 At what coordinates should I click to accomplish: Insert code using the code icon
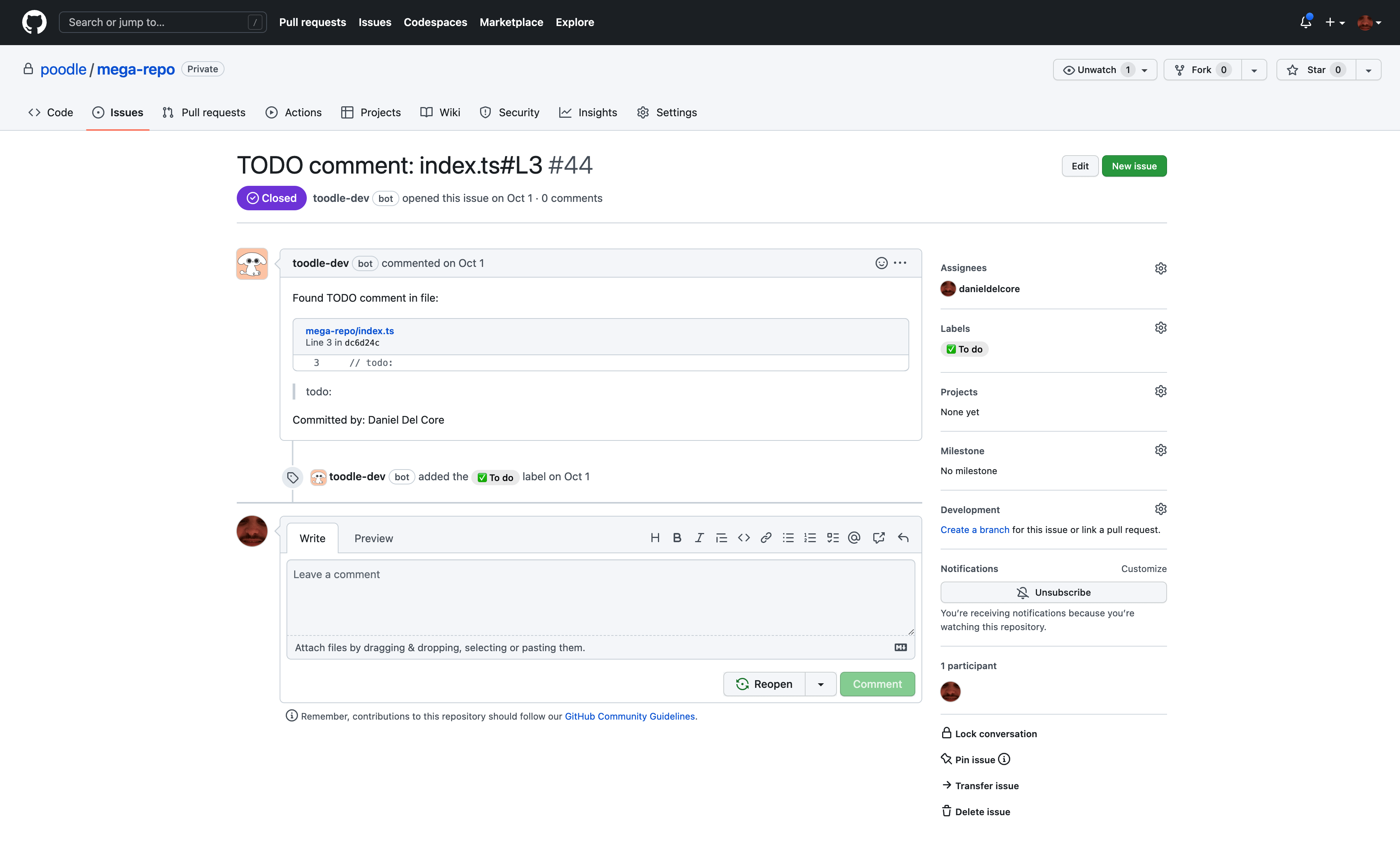pyautogui.click(x=744, y=538)
